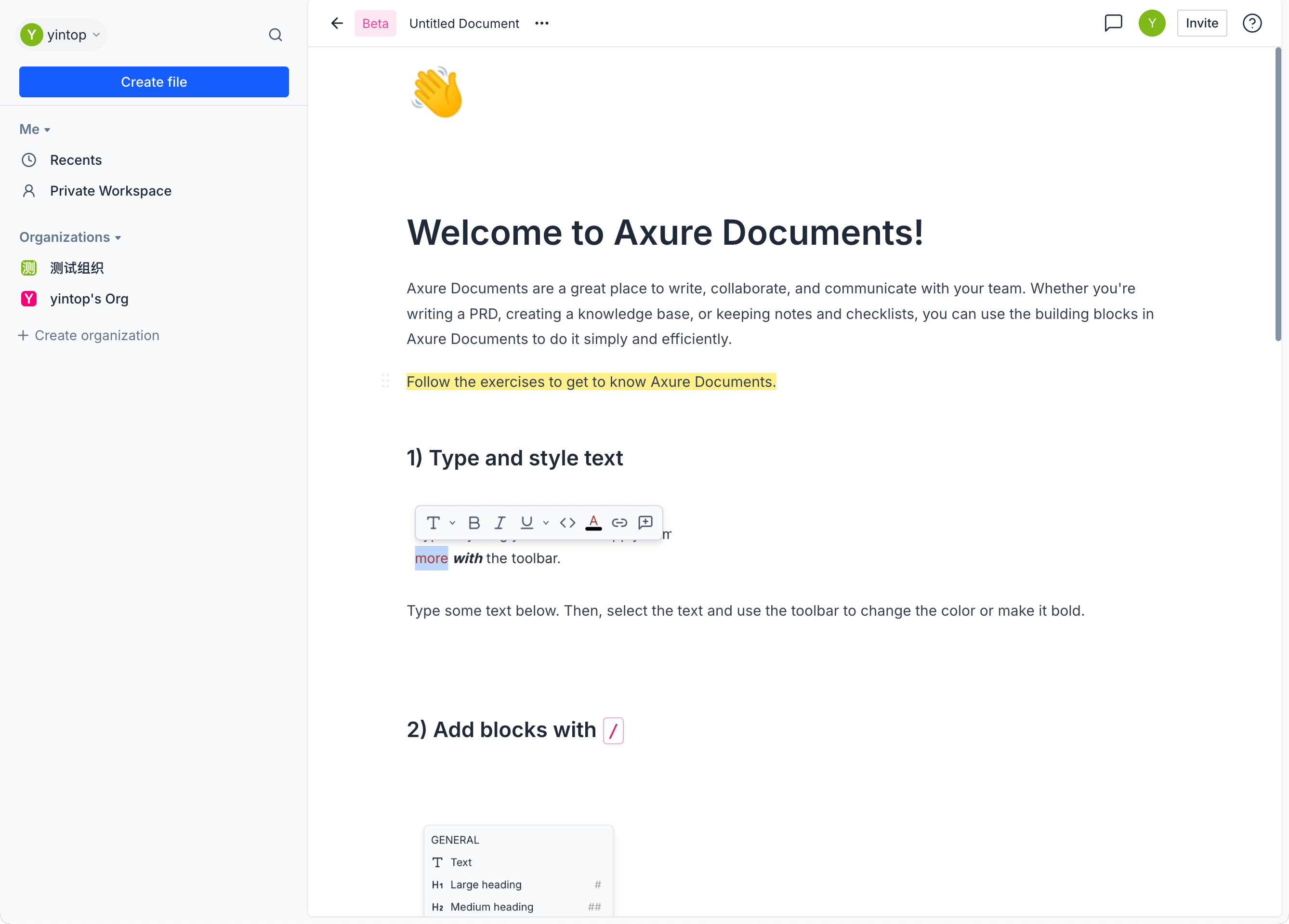Choose Large heading block type
Image resolution: width=1289 pixels, height=924 pixels.
518,885
